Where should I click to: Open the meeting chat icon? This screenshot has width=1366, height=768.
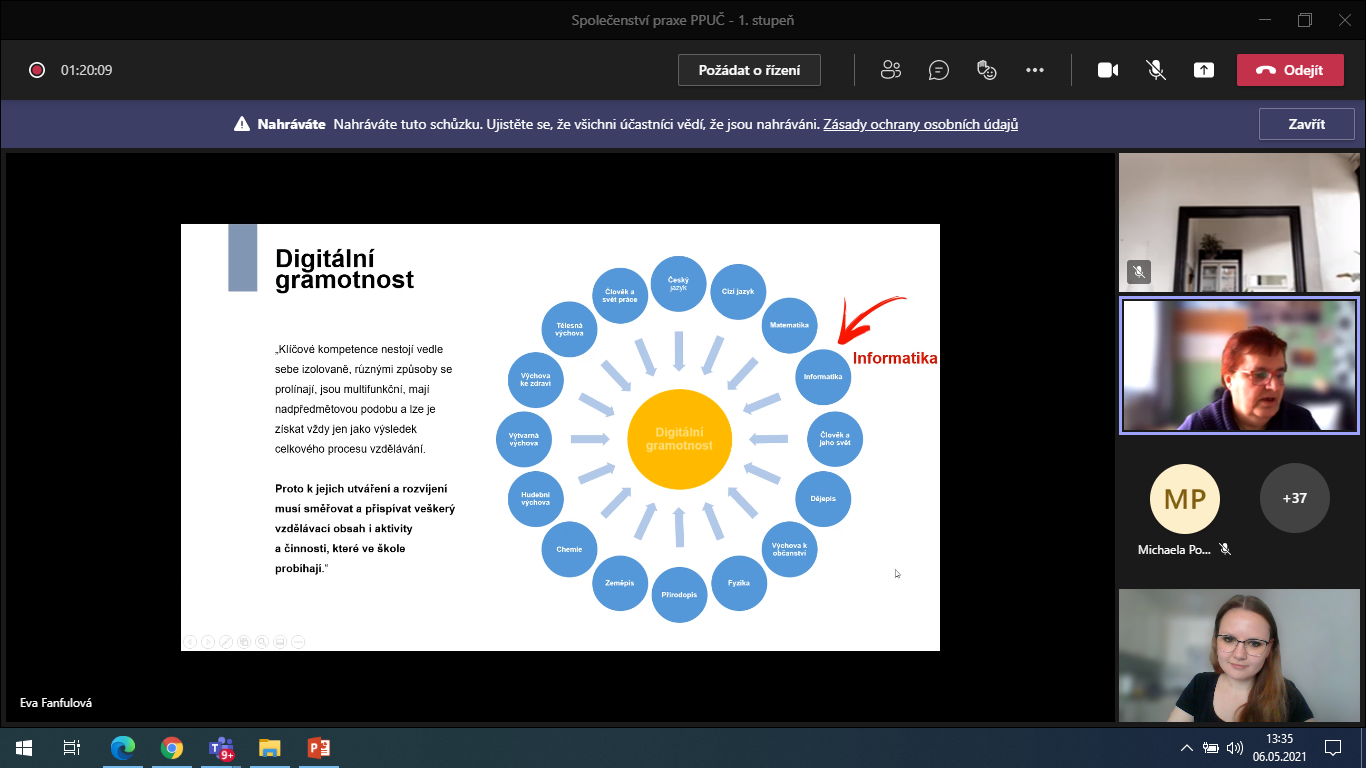[x=938, y=70]
